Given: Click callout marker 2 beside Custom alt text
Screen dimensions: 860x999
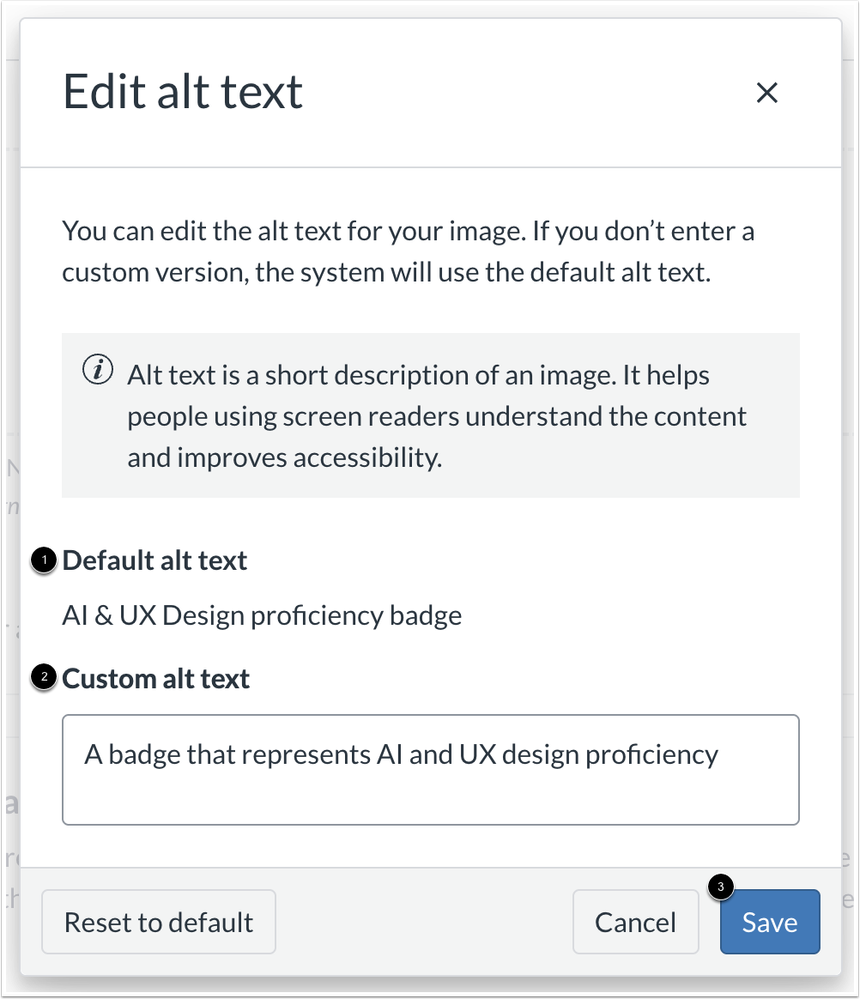Looking at the screenshot, I should (43, 678).
